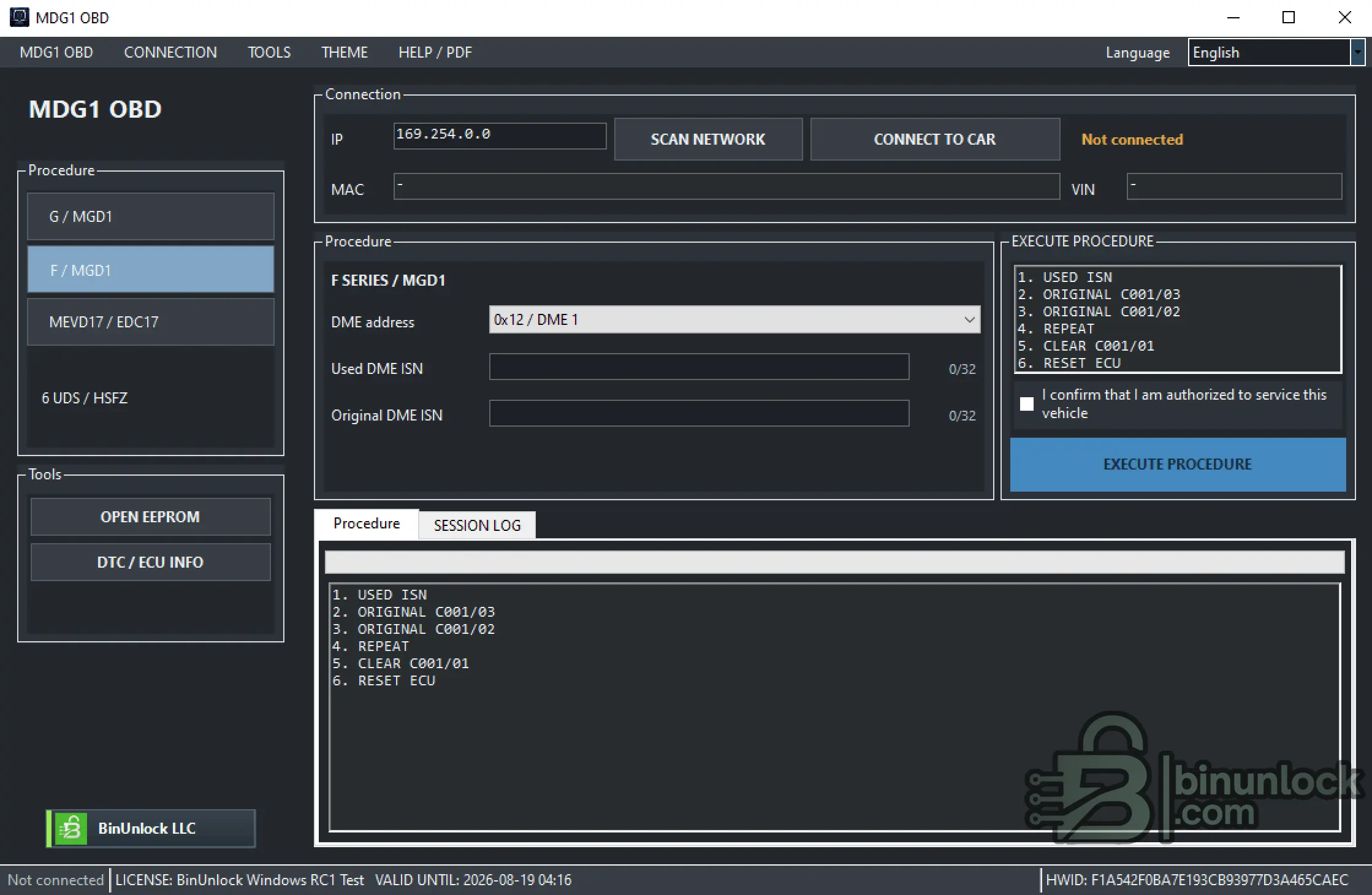Maximize the MDG1 OBD window
The height and width of the screenshot is (895, 1372).
(x=1289, y=17)
